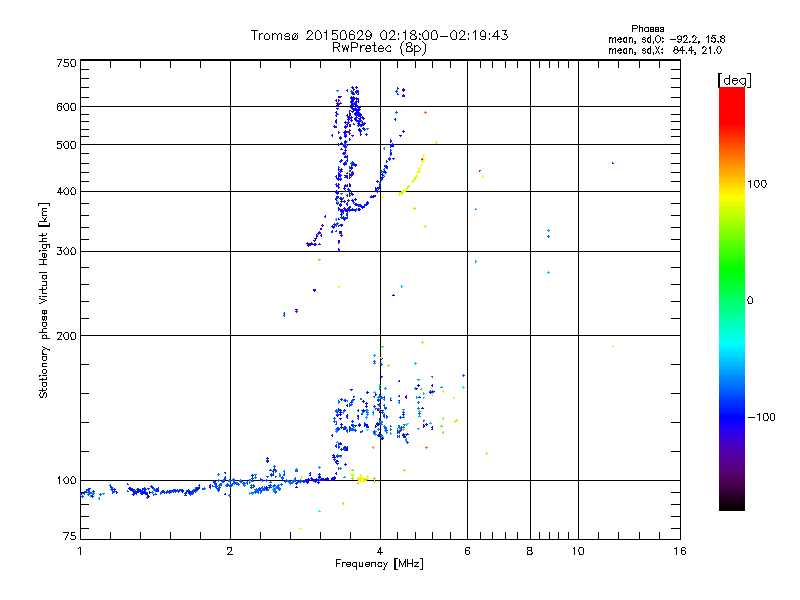Click y-axis tick label '200'
The width and height of the screenshot is (800, 600).
[x=66, y=336]
